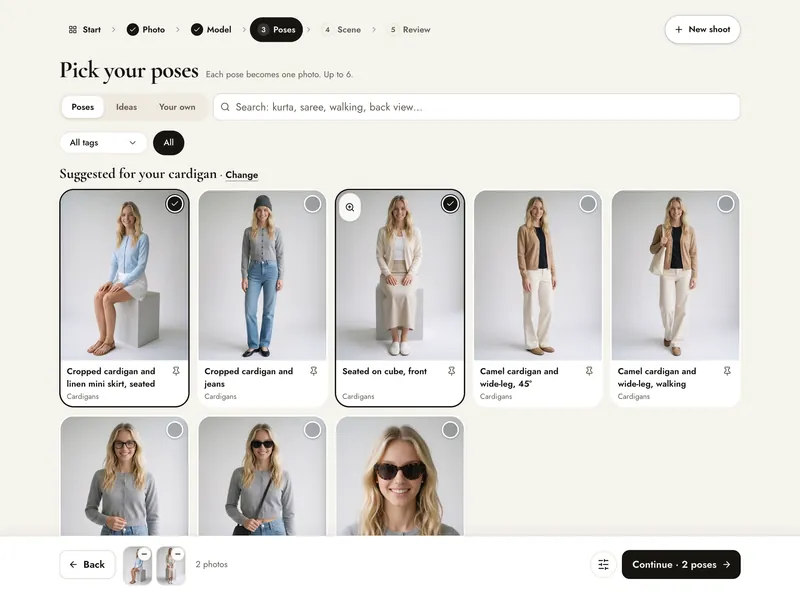This screenshot has width=800, height=593.
Task: Uncheck the 'Seated on cube, front' pose
Action: pos(450,204)
